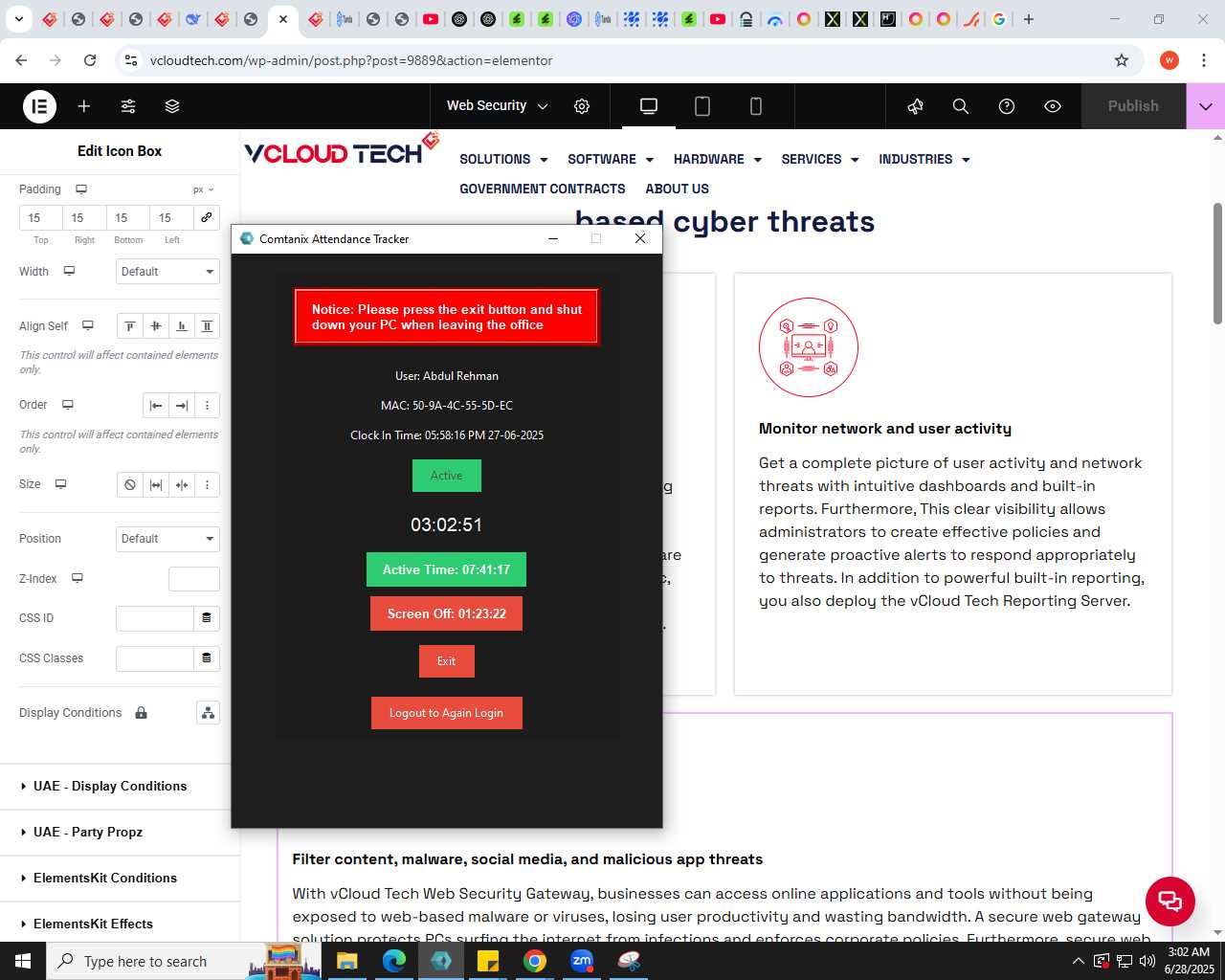Set Align Self to start
Image resolution: width=1225 pixels, height=980 pixels.
[130, 326]
